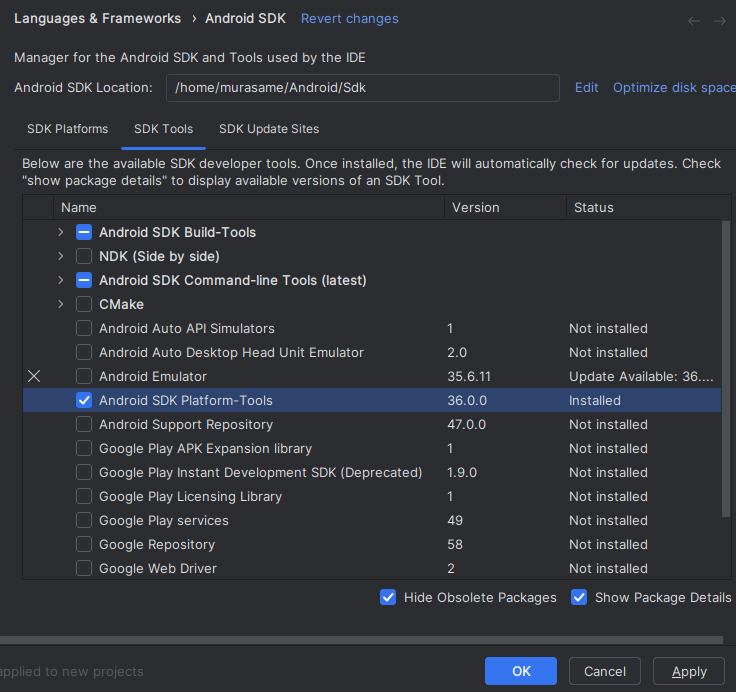This screenshot has height=692, width=736.
Task: Toggle Show Package Details checkbox
Action: click(x=579, y=597)
